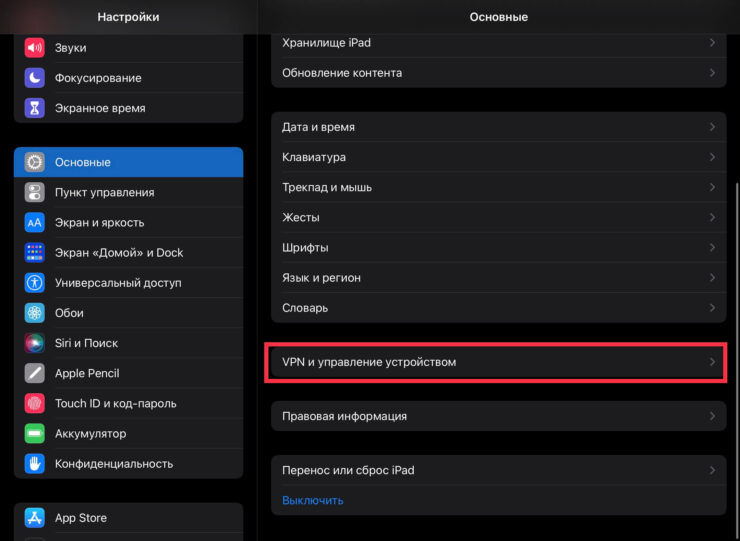Tap the App Store icon
Viewport: 740px width, 541px height.
(x=34, y=518)
